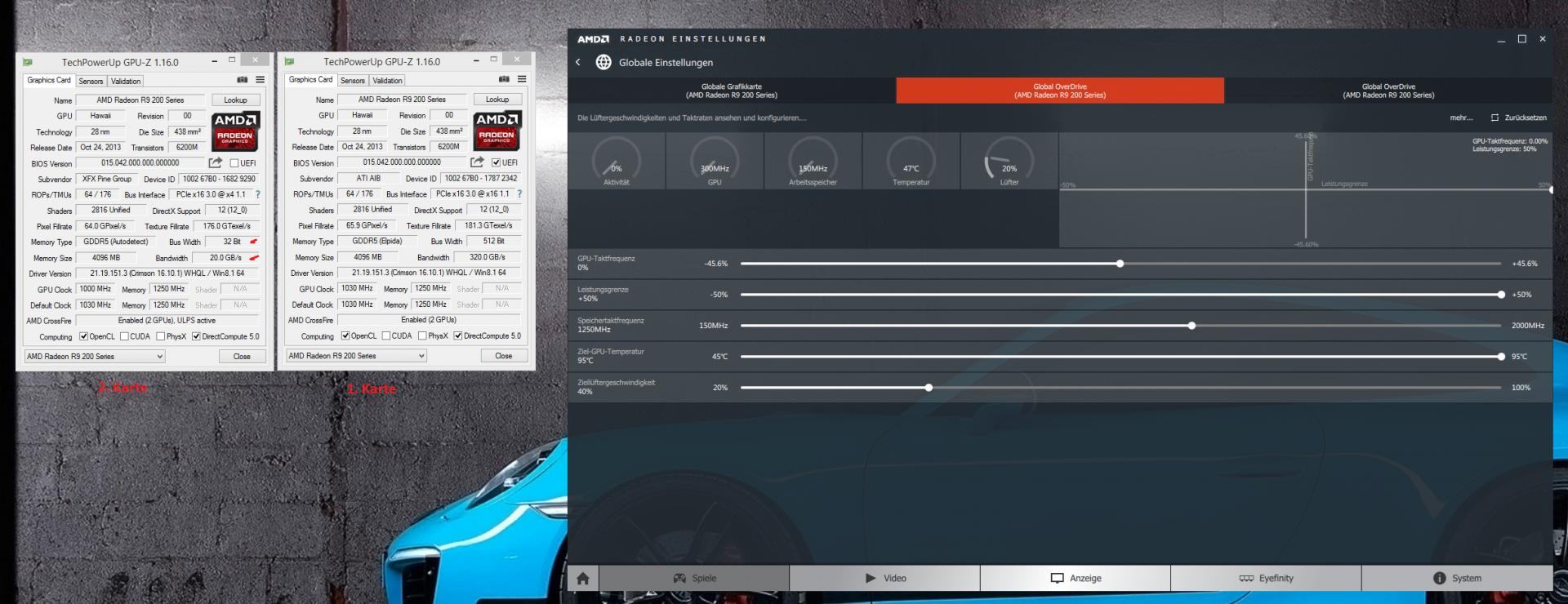
Task: Click the Arbeitsspeicher gauge showing 150MHz
Action: pos(813,161)
